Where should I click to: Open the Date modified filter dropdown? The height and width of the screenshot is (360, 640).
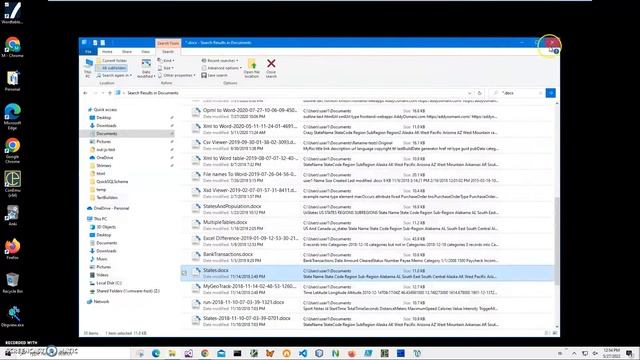pos(146,68)
